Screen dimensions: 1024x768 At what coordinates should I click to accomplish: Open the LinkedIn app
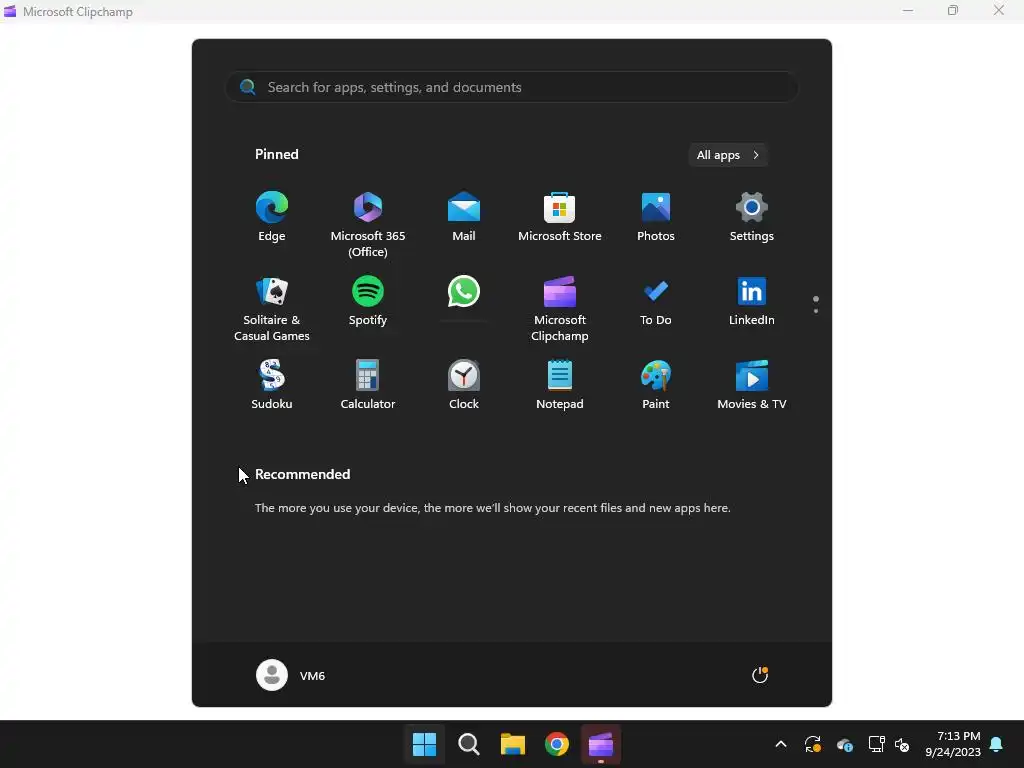click(752, 302)
